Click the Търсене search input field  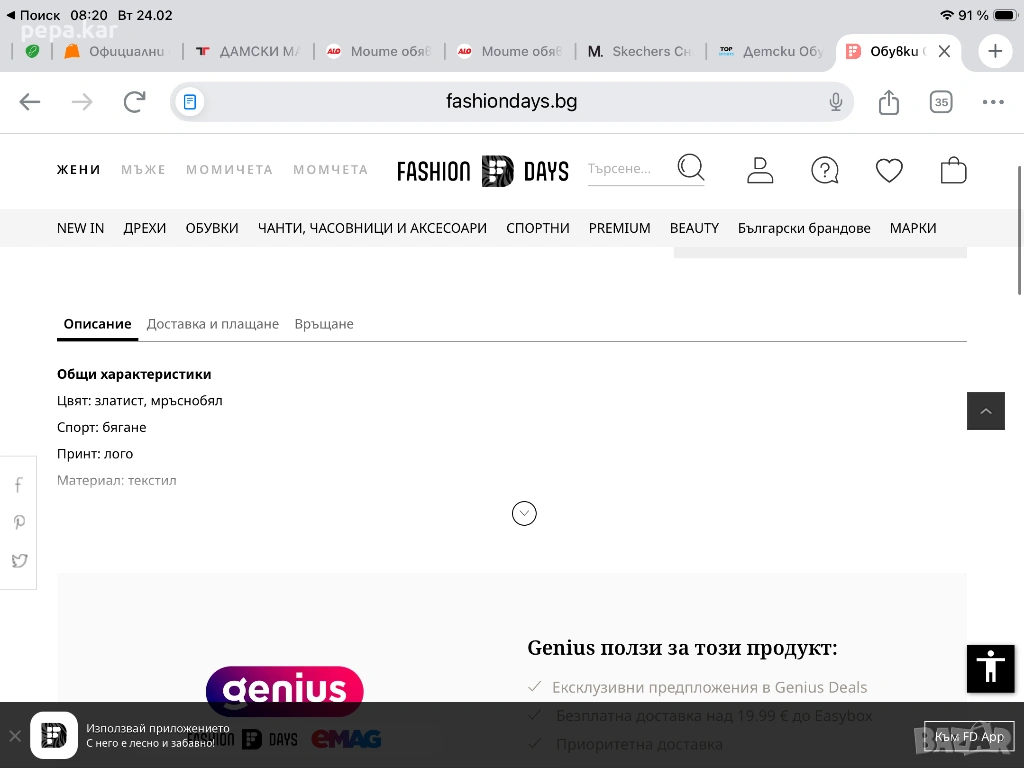point(625,169)
